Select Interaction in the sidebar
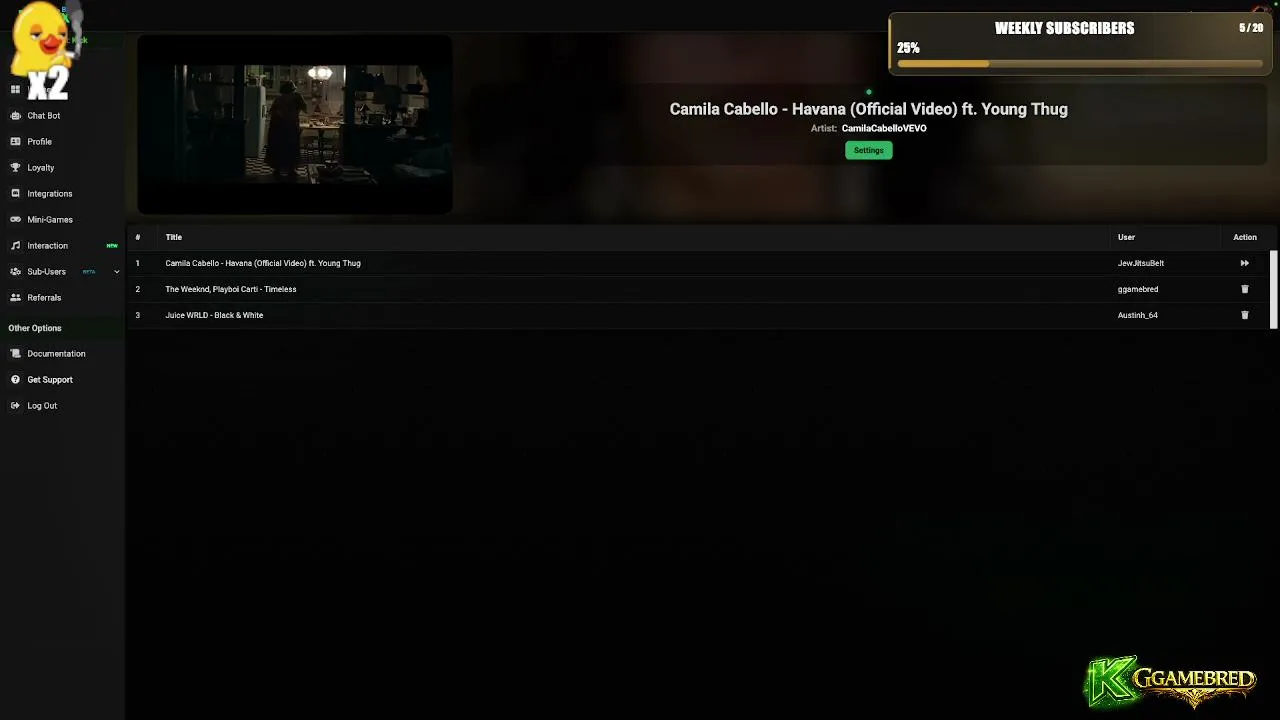The height and width of the screenshot is (720, 1280). tap(48, 246)
